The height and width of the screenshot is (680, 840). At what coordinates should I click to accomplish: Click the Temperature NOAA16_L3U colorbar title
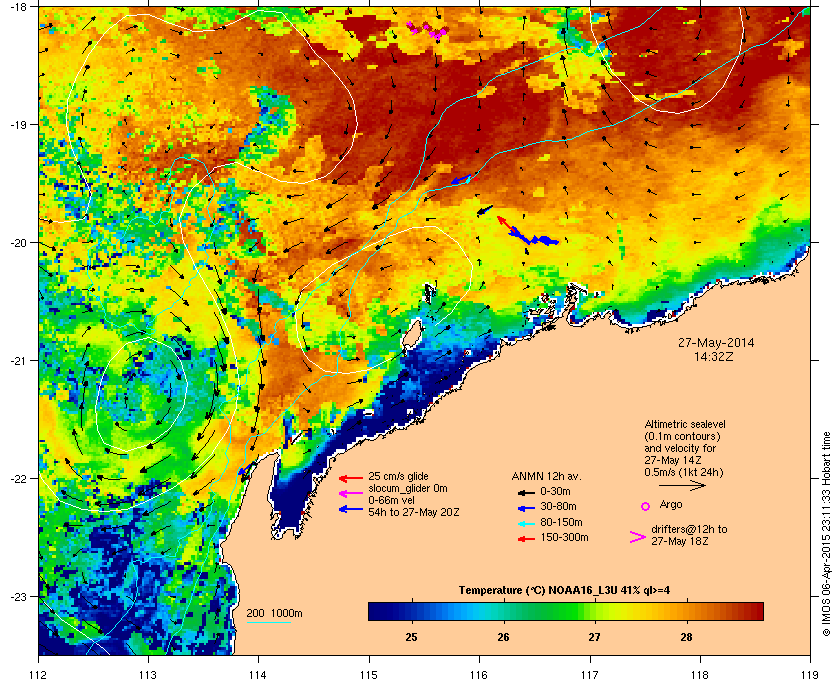click(564, 591)
